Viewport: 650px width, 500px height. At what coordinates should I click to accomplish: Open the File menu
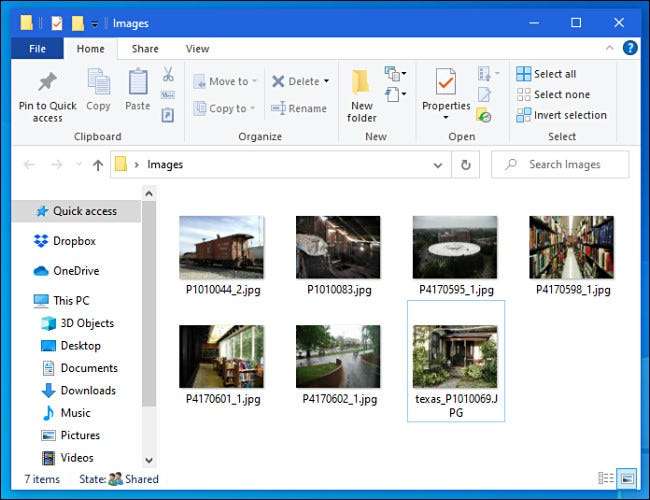[x=37, y=48]
